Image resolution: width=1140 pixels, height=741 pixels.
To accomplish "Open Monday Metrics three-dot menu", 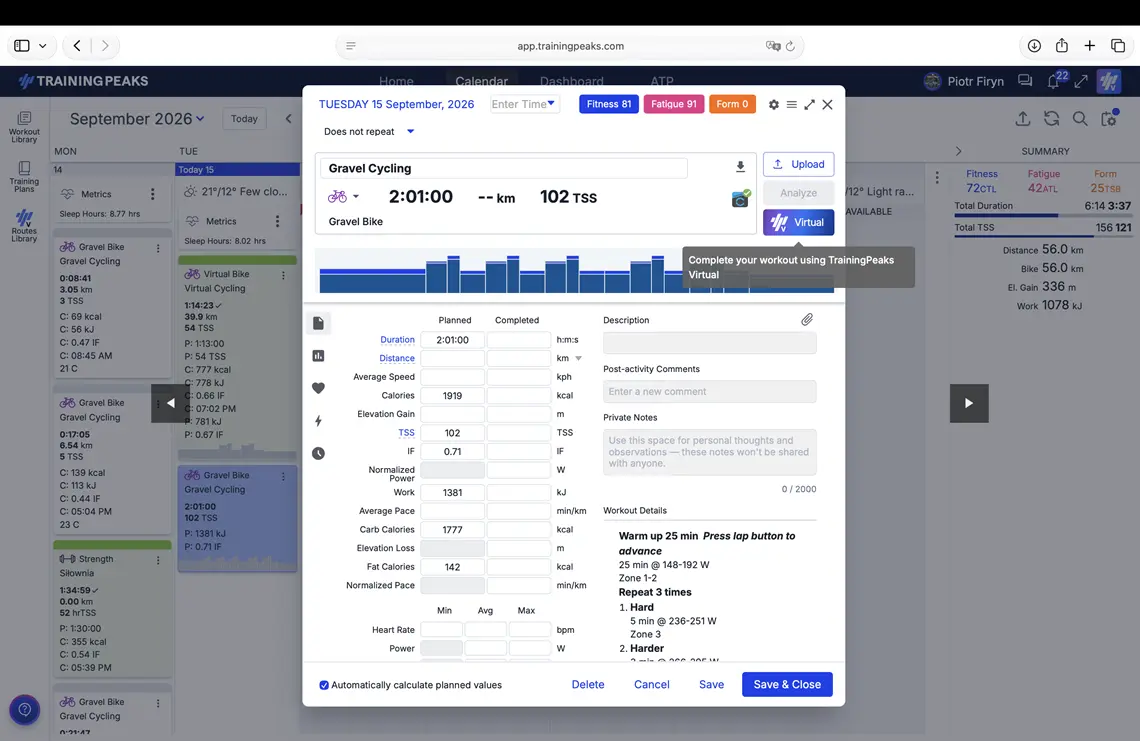I will (153, 194).
